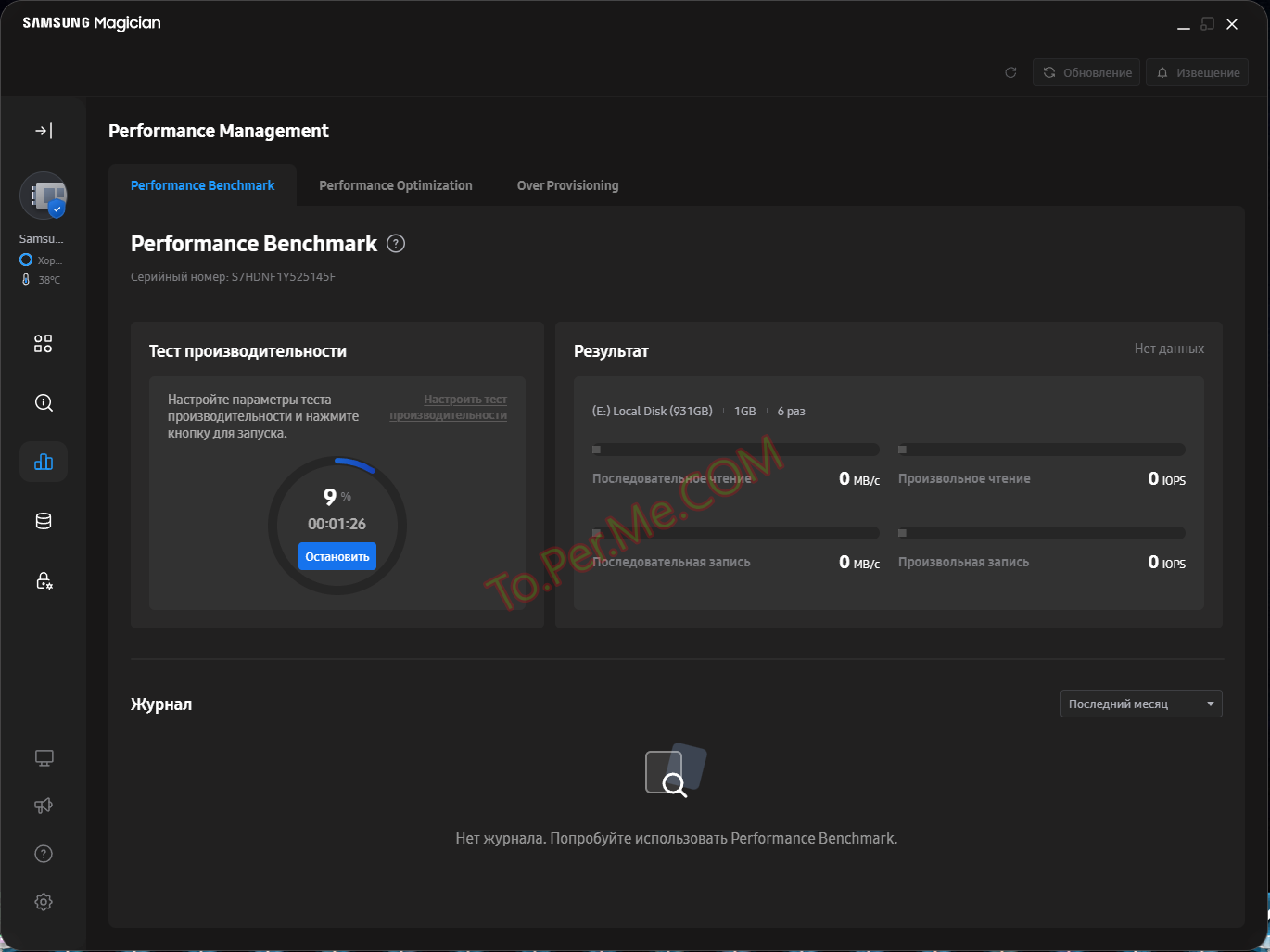Image resolution: width=1270 pixels, height=952 pixels.
Task: Open the help question mark in sidebar
Action: coord(44,854)
